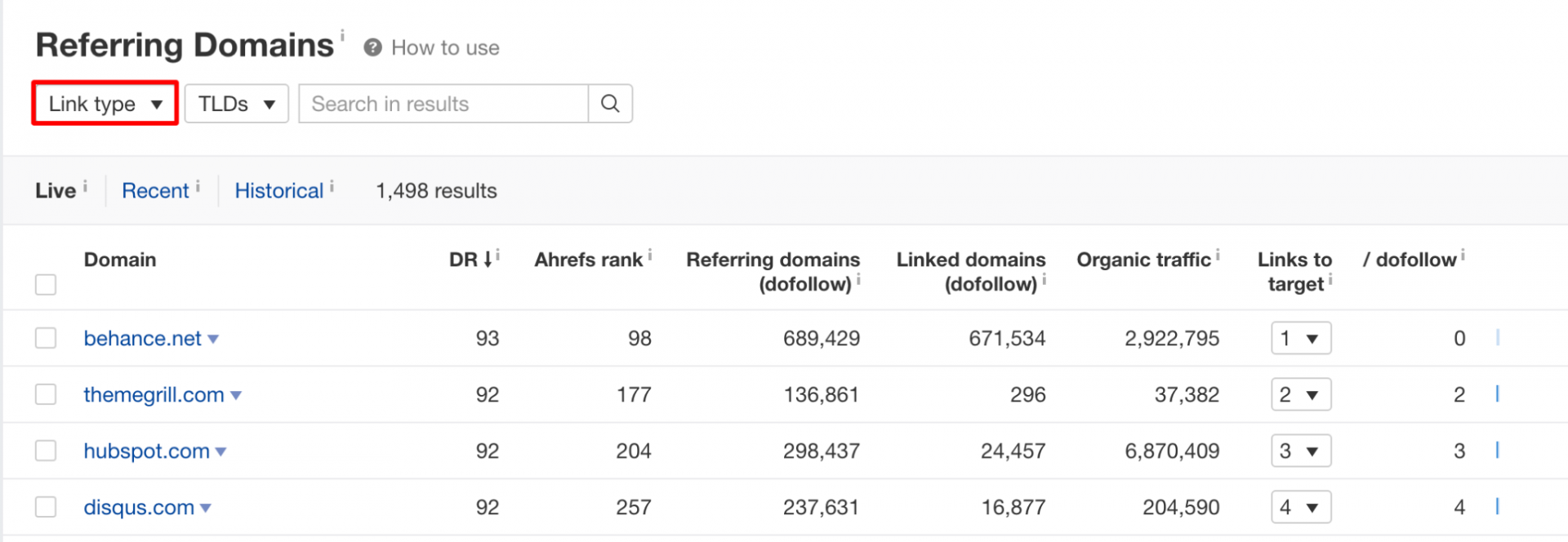Click the search magnifier icon button
This screenshot has width=1568, height=542.
(x=610, y=104)
